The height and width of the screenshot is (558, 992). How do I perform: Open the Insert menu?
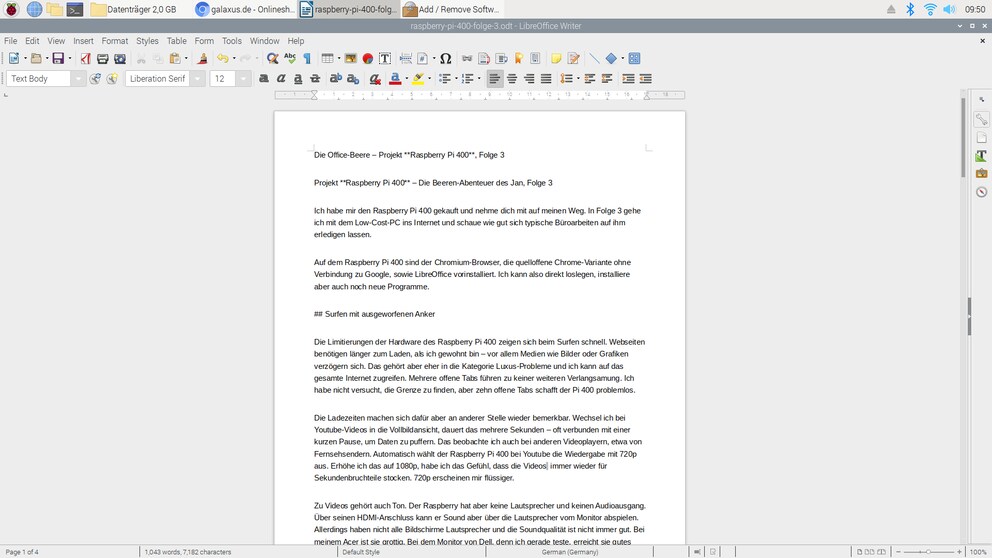(83, 40)
